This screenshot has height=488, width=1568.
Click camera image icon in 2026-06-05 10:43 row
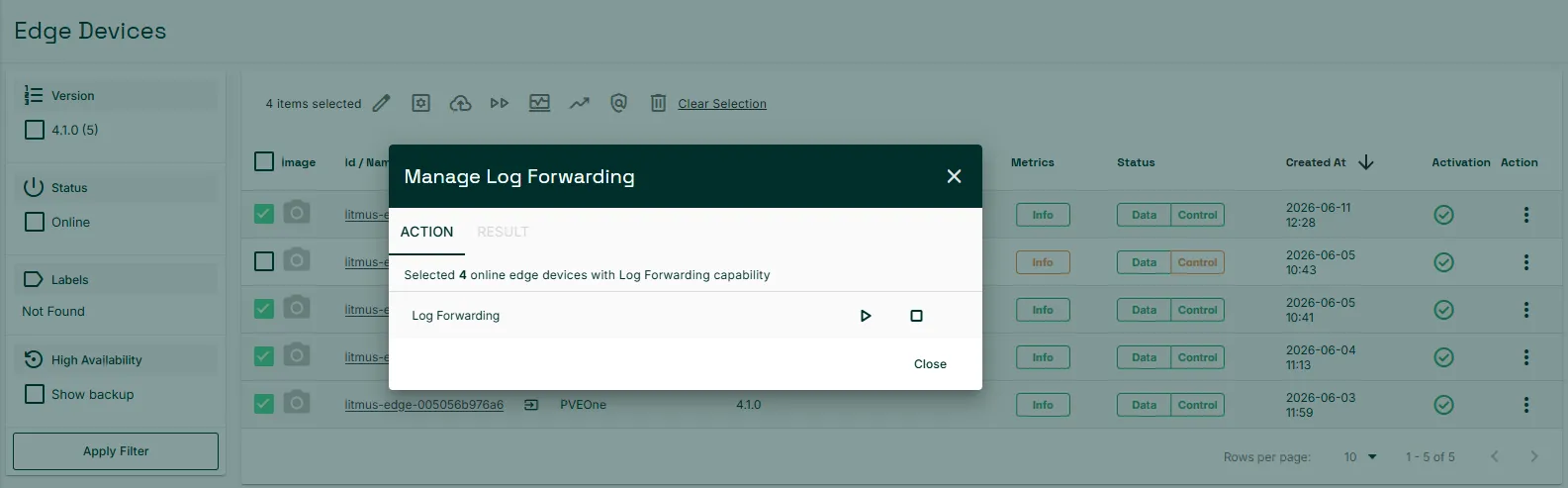(x=297, y=260)
